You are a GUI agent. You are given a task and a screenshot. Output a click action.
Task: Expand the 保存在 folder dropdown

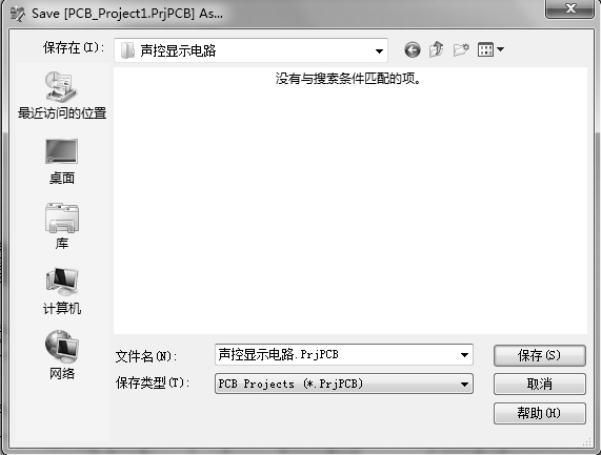379,51
